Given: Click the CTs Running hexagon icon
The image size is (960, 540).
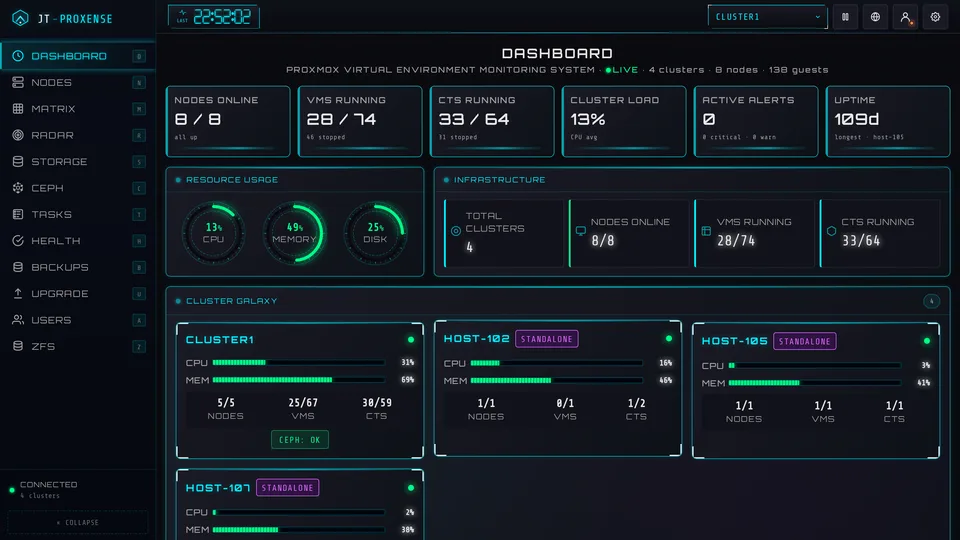Looking at the screenshot, I should tap(831, 231).
